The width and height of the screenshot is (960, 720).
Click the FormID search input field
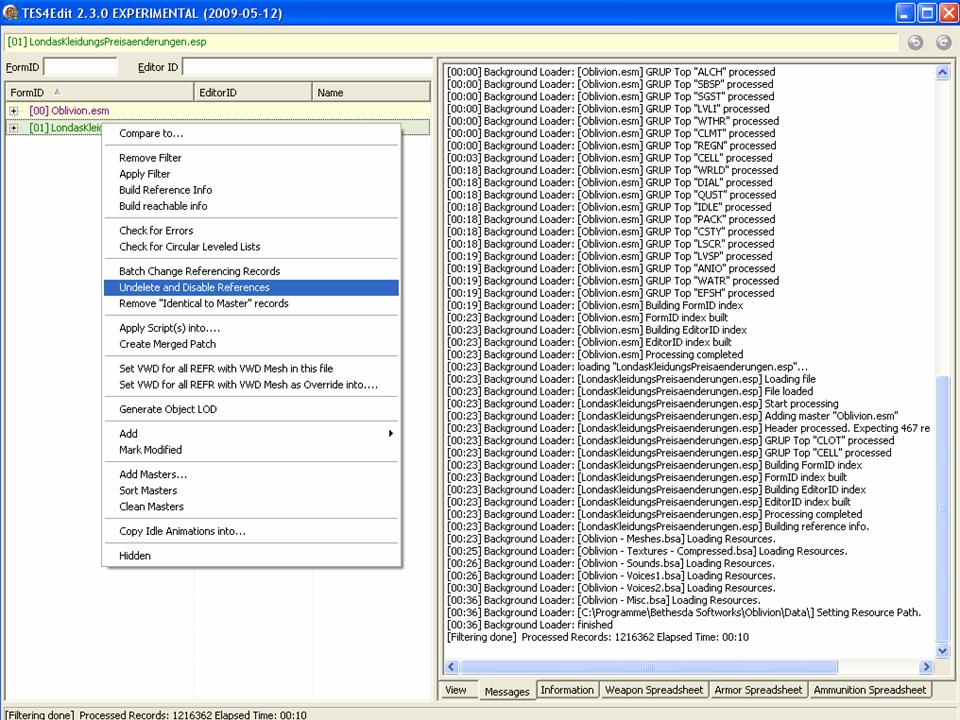point(80,67)
